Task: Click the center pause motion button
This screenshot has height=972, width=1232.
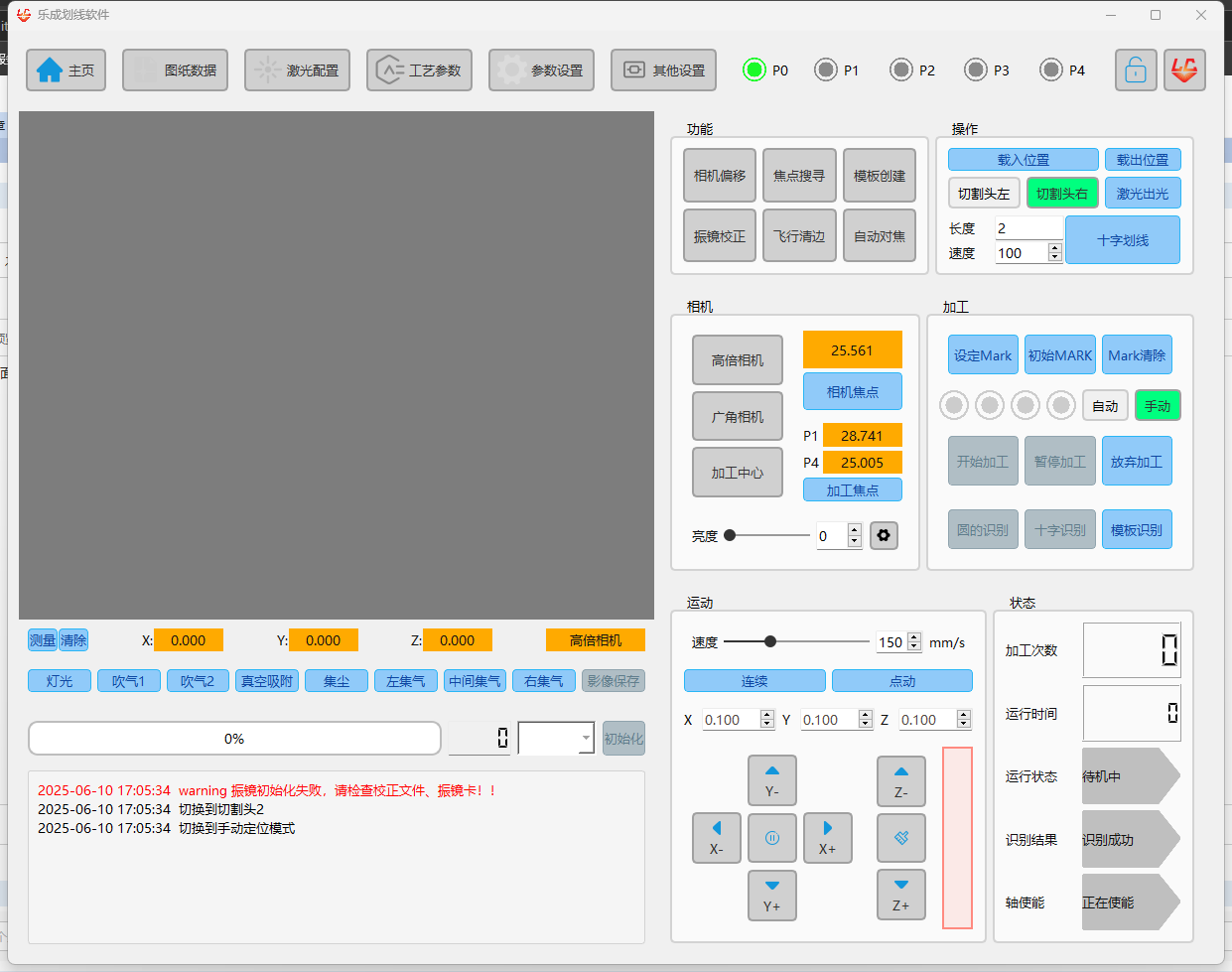Action: click(x=771, y=838)
